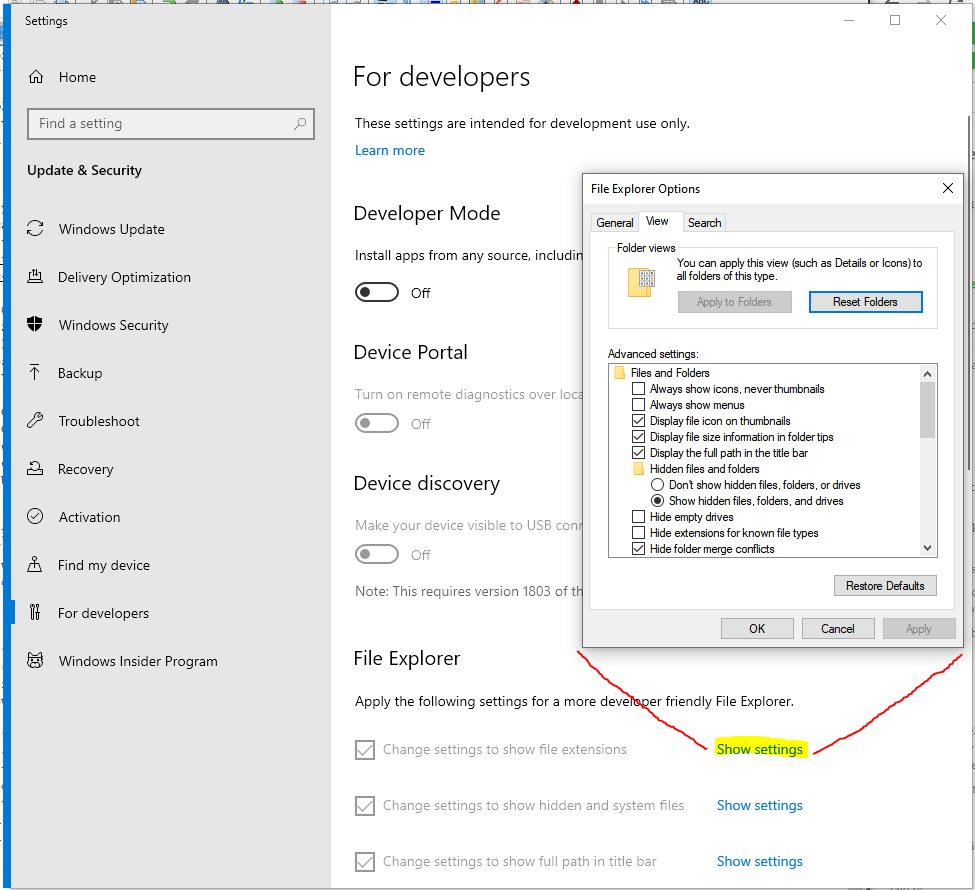Check the 'Hide empty drives' option
Screen dimensions: 975x890
click(x=638, y=517)
